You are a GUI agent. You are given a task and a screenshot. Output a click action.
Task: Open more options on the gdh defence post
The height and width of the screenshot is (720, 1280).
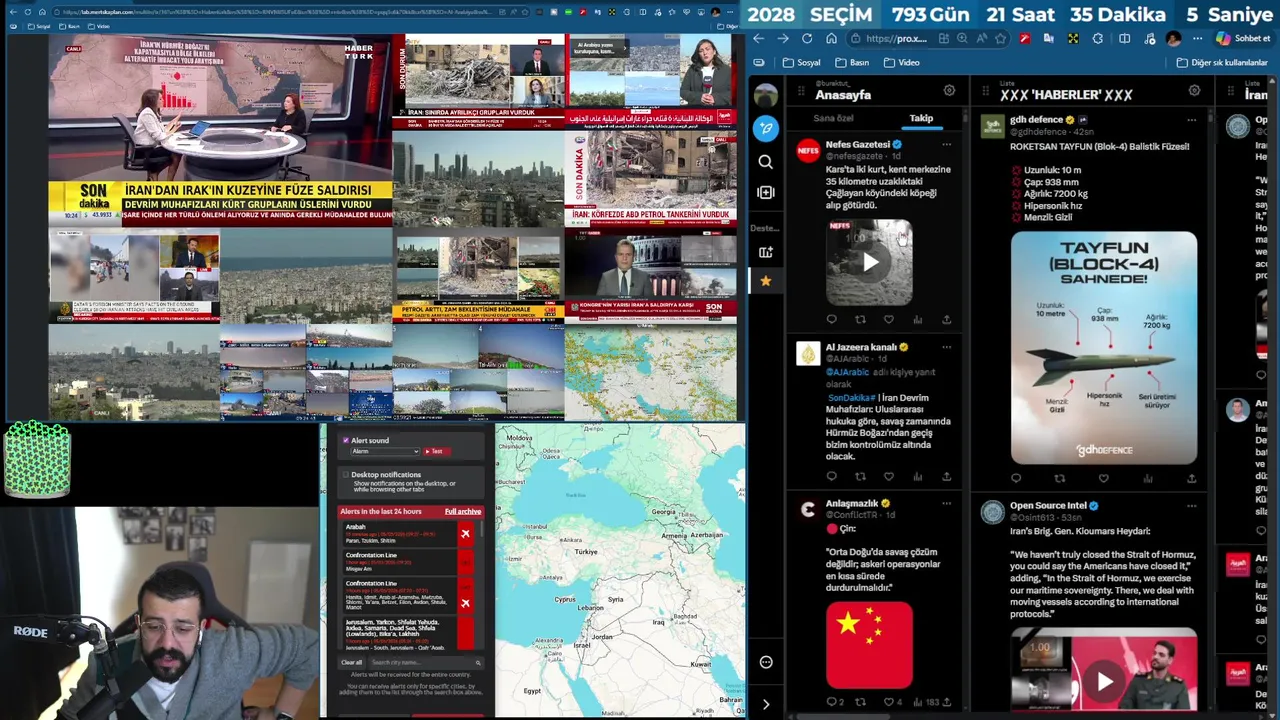click(x=1191, y=120)
